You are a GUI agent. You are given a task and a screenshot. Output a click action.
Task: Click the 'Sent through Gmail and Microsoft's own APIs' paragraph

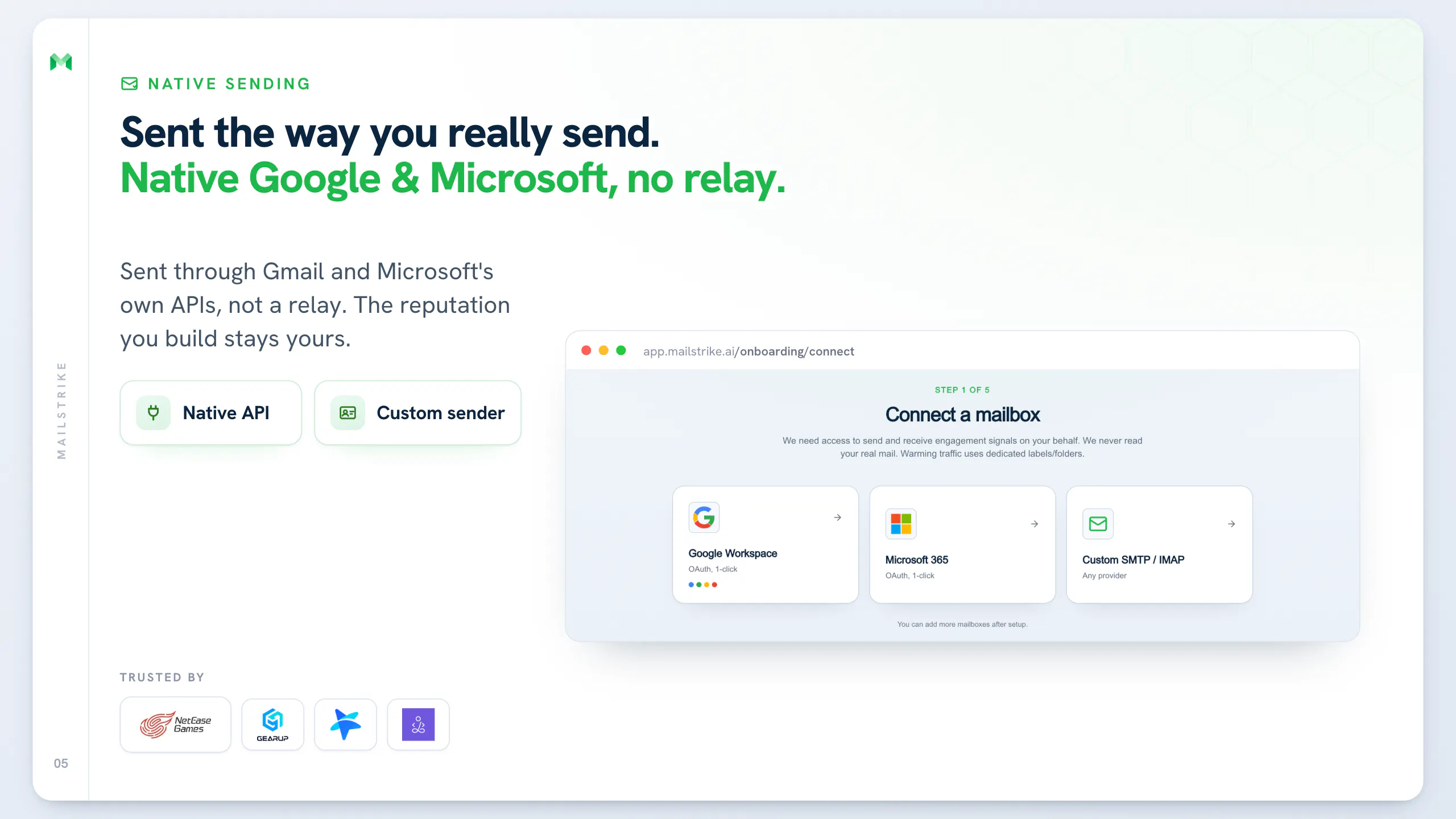(315, 305)
